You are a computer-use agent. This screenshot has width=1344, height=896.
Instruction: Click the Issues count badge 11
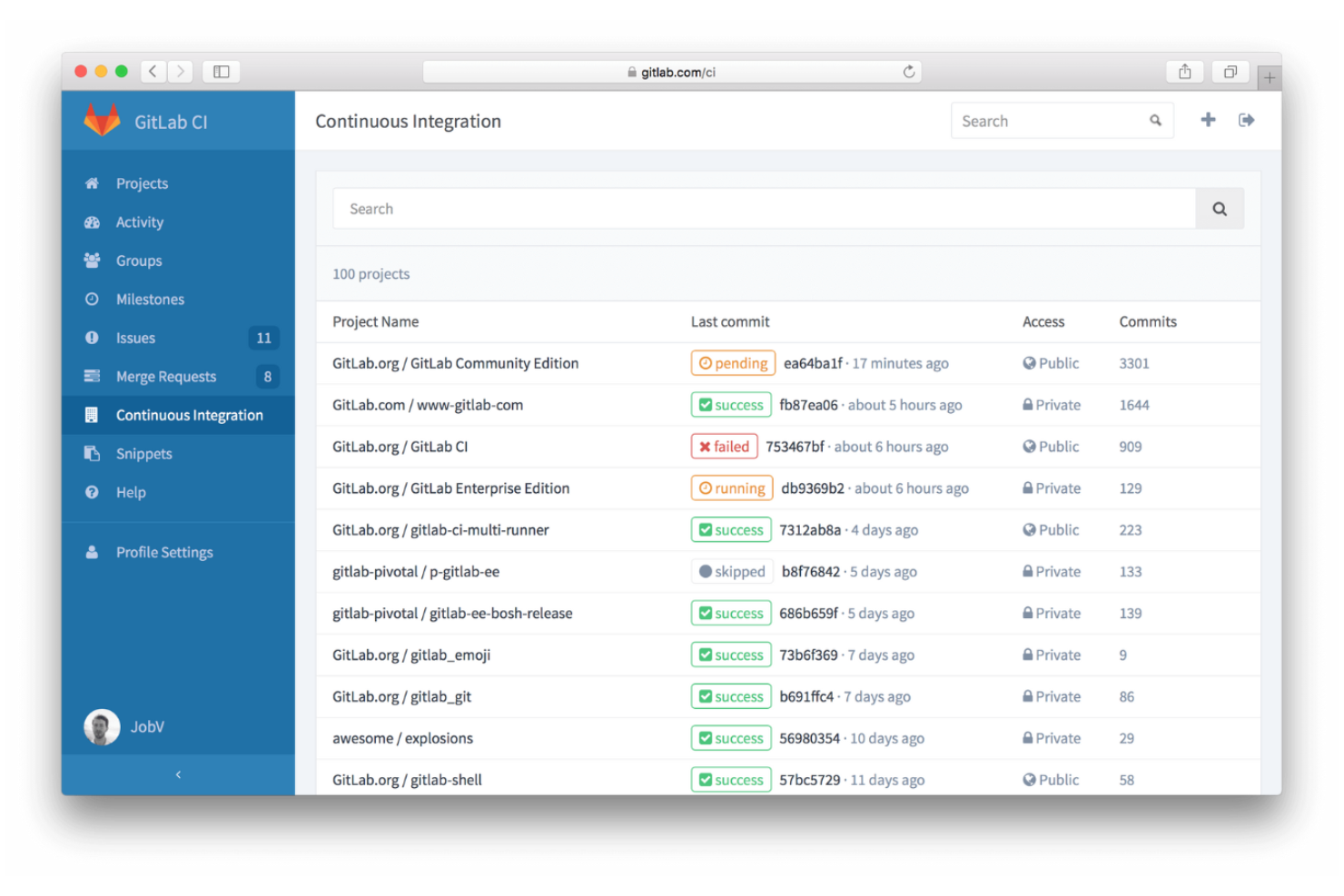click(x=263, y=338)
